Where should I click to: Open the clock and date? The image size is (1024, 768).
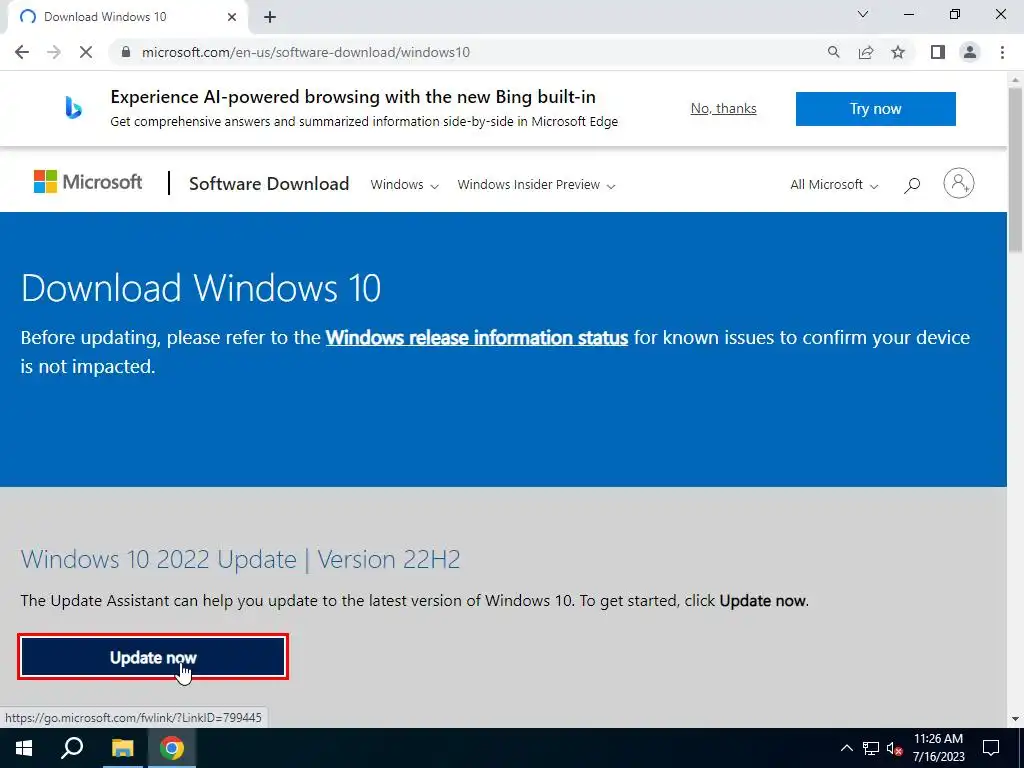(x=938, y=748)
